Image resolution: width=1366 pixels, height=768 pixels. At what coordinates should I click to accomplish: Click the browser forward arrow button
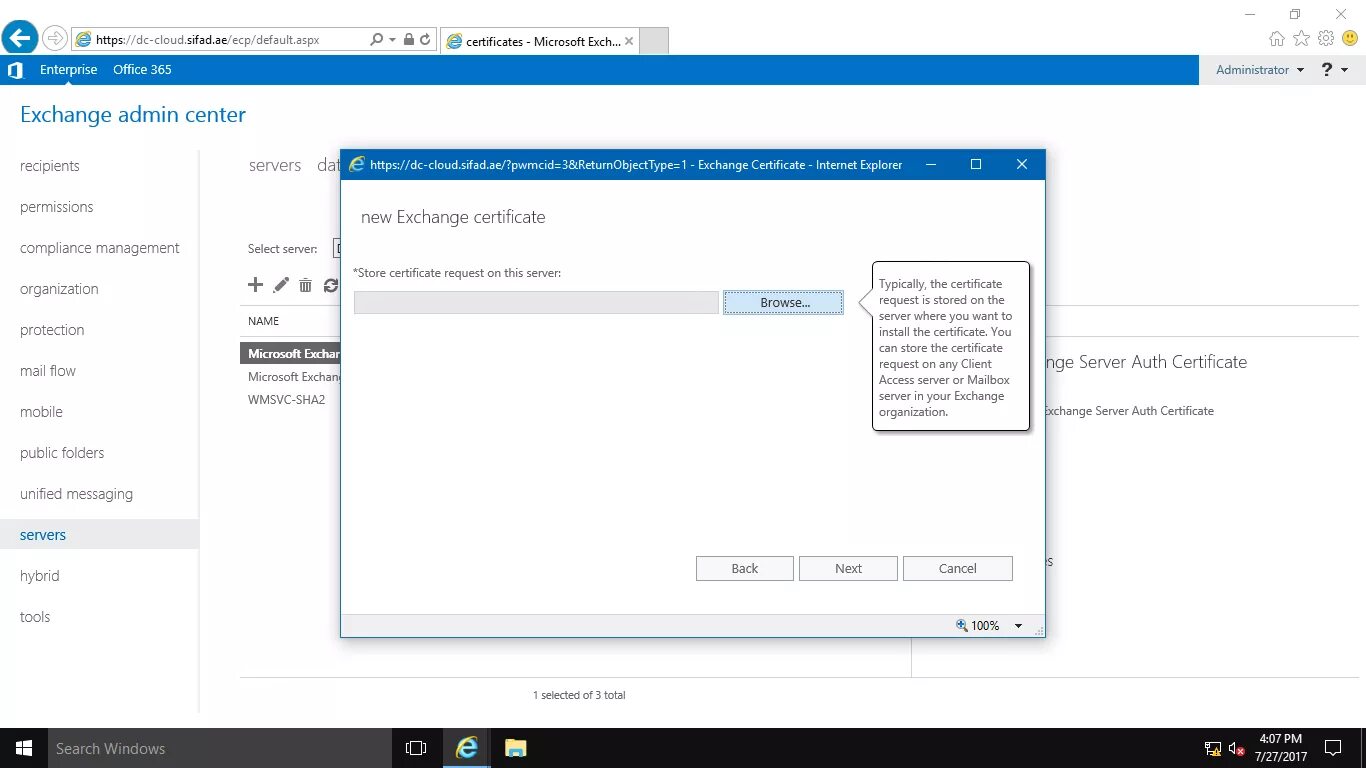[x=55, y=38]
